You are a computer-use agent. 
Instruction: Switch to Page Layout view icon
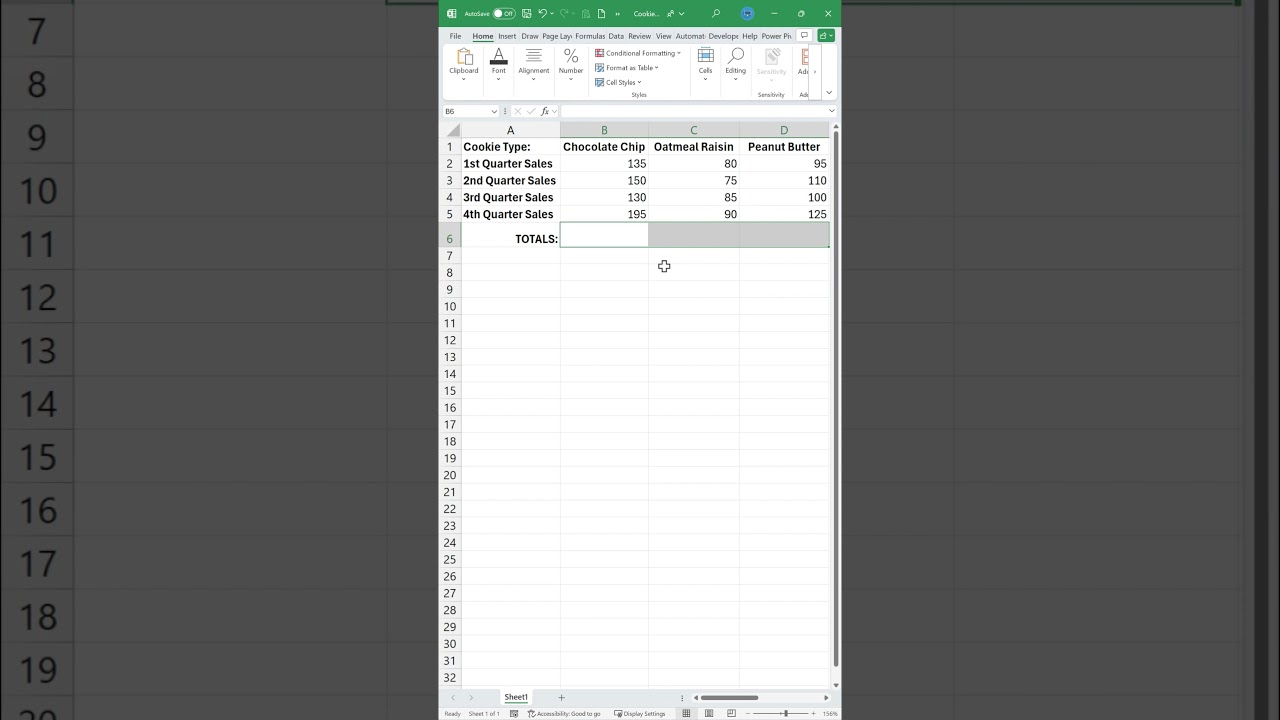pyautogui.click(x=709, y=713)
